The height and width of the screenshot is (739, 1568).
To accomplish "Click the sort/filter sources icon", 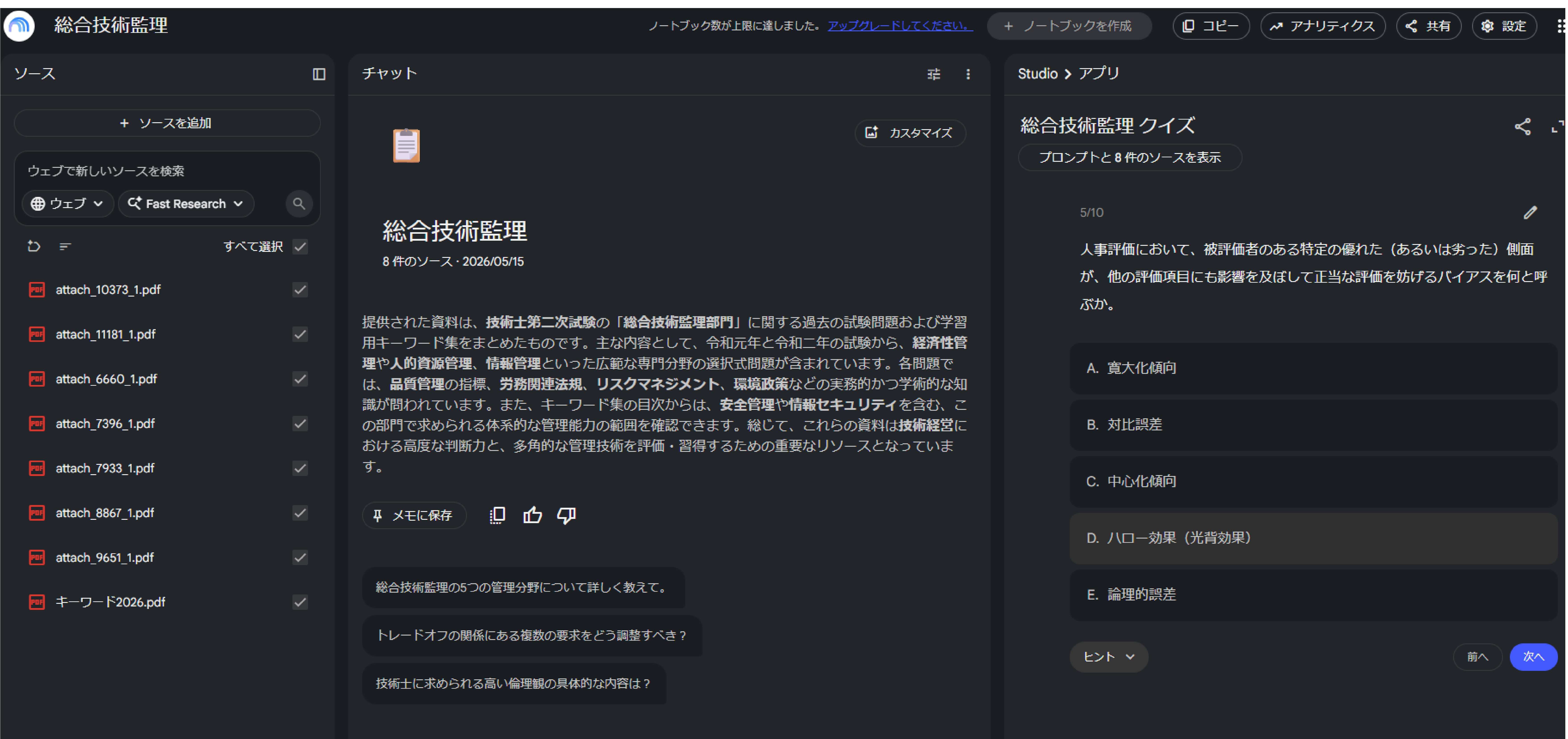I will tap(65, 246).
